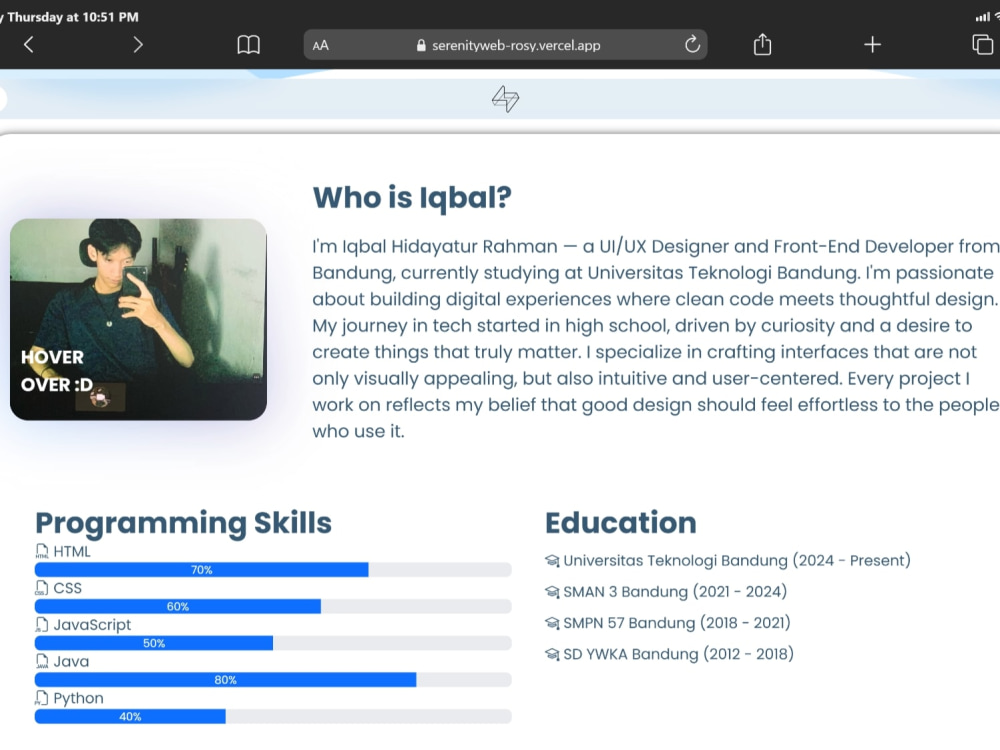This screenshot has width=1000, height=750.
Task: Click the JavaScript 50% progress bar
Action: (x=273, y=643)
